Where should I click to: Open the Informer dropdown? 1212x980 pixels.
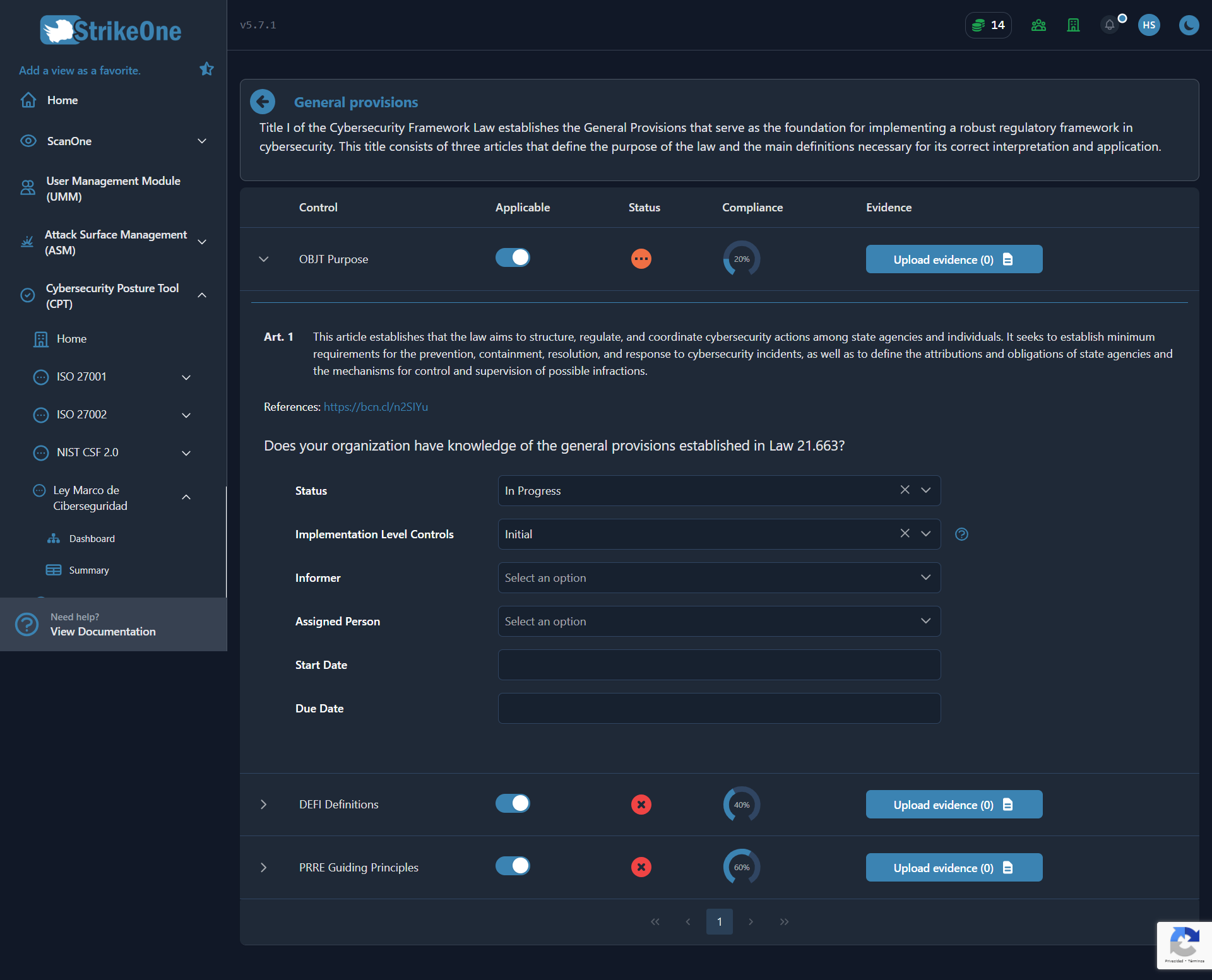click(x=719, y=577)
